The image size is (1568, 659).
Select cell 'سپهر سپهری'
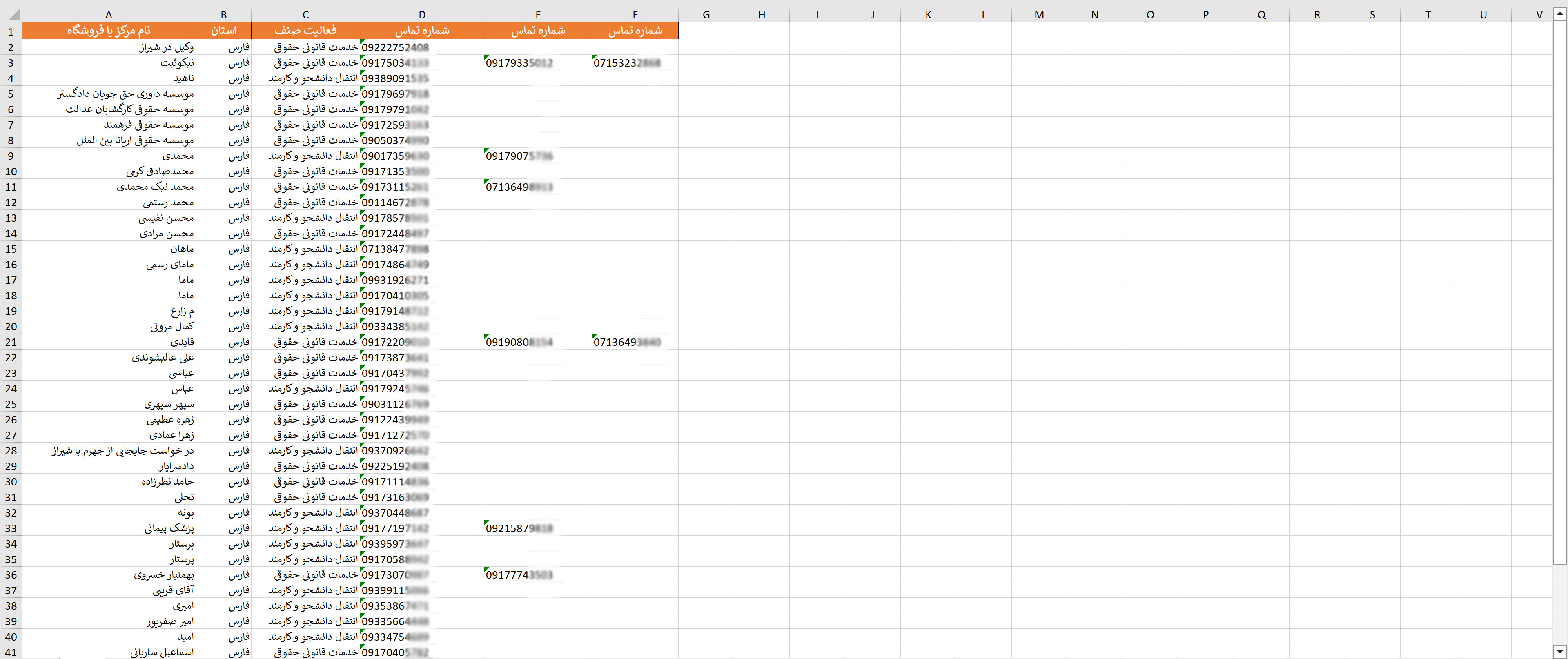pyautogui.click(x=108, y=404)
